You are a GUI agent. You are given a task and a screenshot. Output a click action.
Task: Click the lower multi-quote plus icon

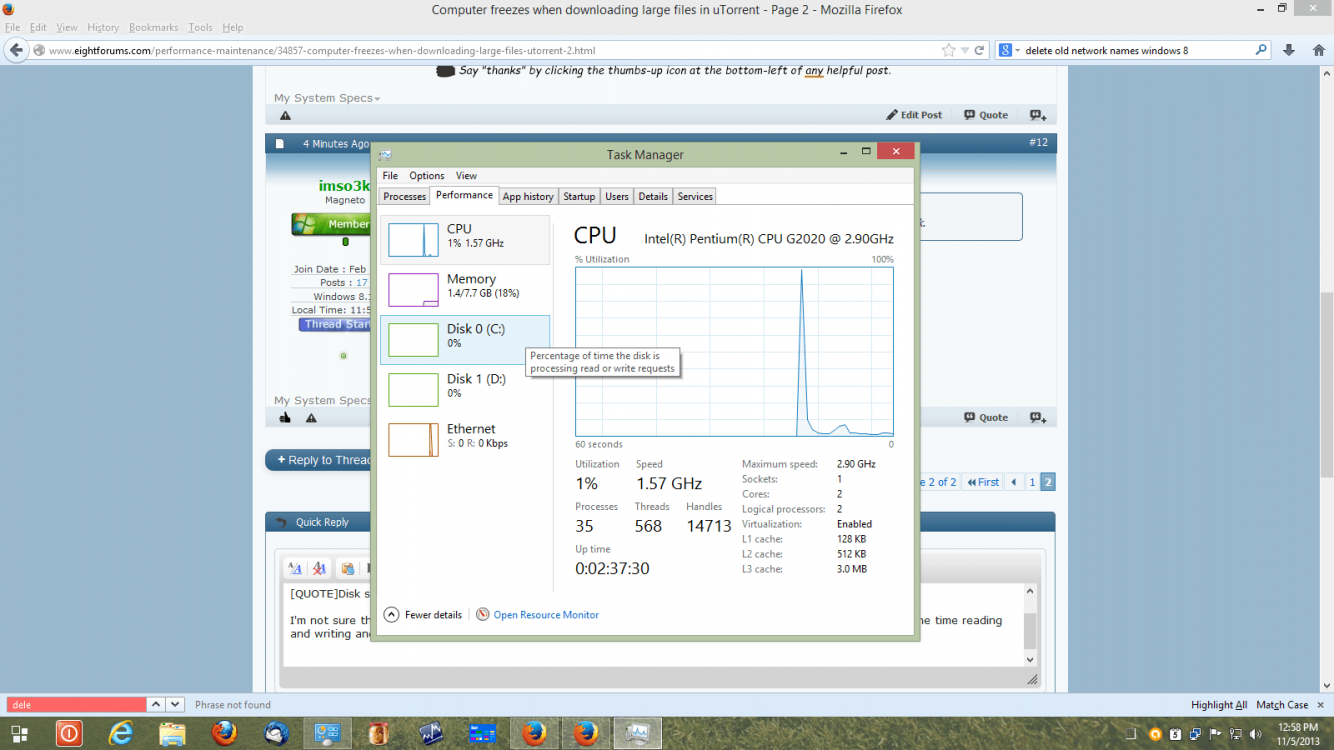click(x=1038, y=418)
